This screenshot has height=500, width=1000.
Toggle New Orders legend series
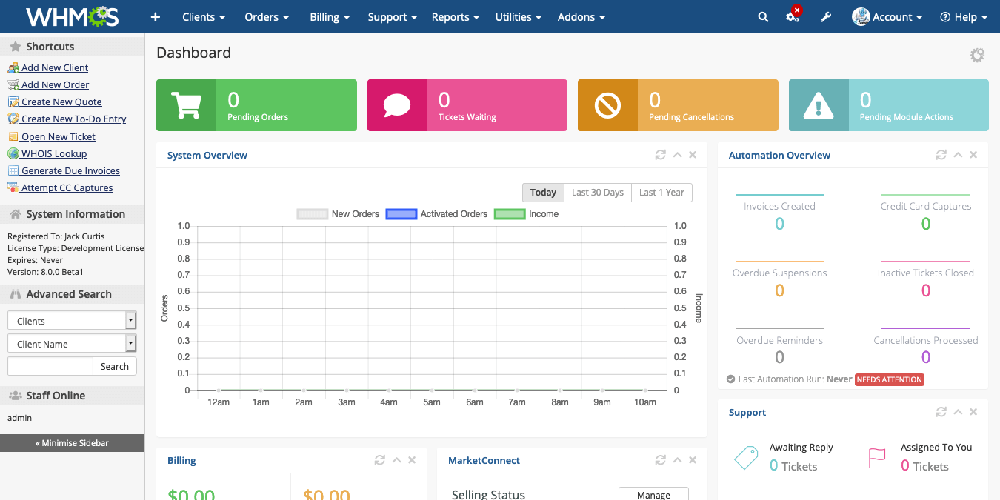tap(339, 214)
